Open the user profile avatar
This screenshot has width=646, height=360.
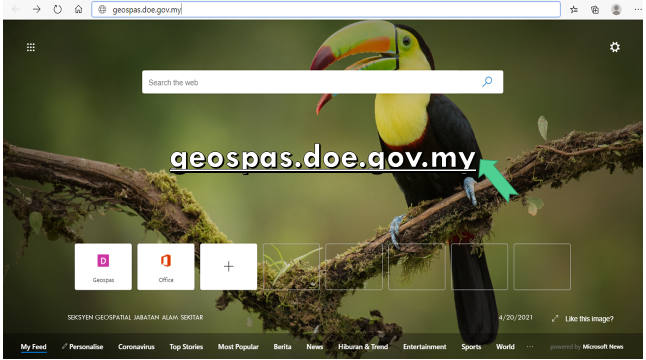point(616,9)
